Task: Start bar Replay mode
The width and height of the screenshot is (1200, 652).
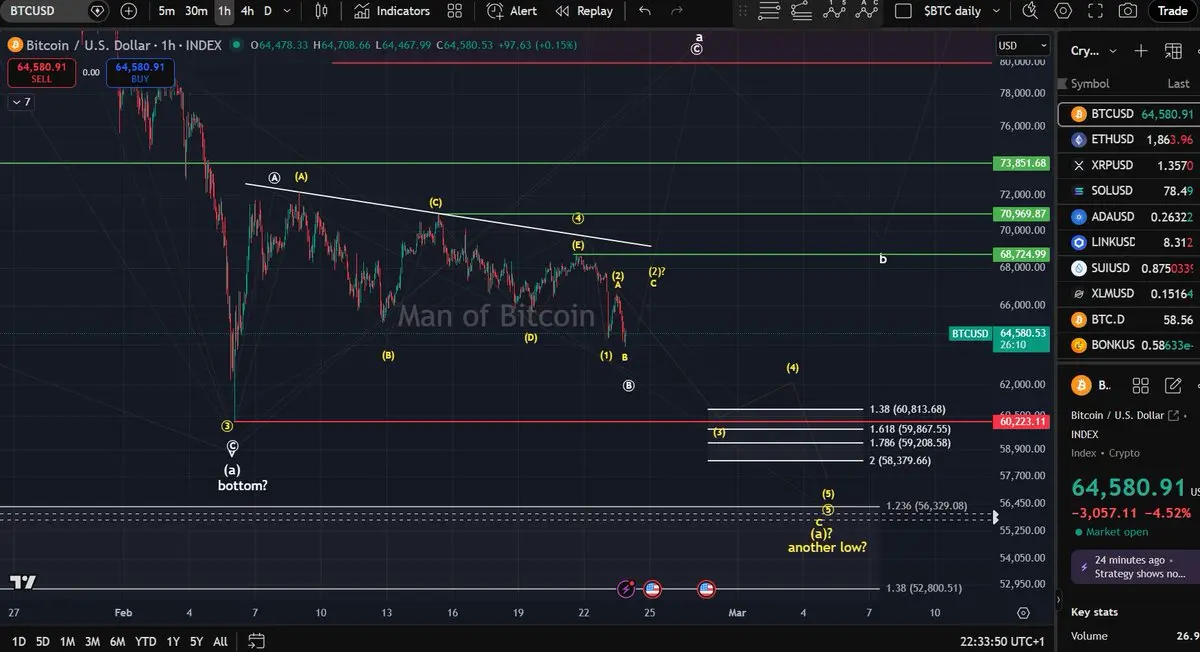Action: [x=584, y=11]
